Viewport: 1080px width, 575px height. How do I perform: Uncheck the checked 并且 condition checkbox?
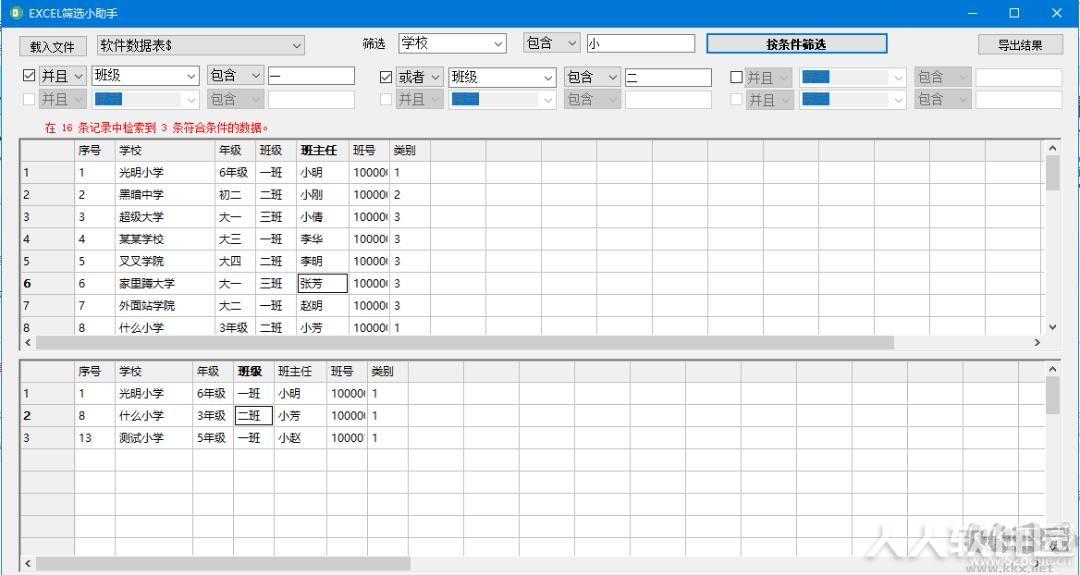pos(29,75)
